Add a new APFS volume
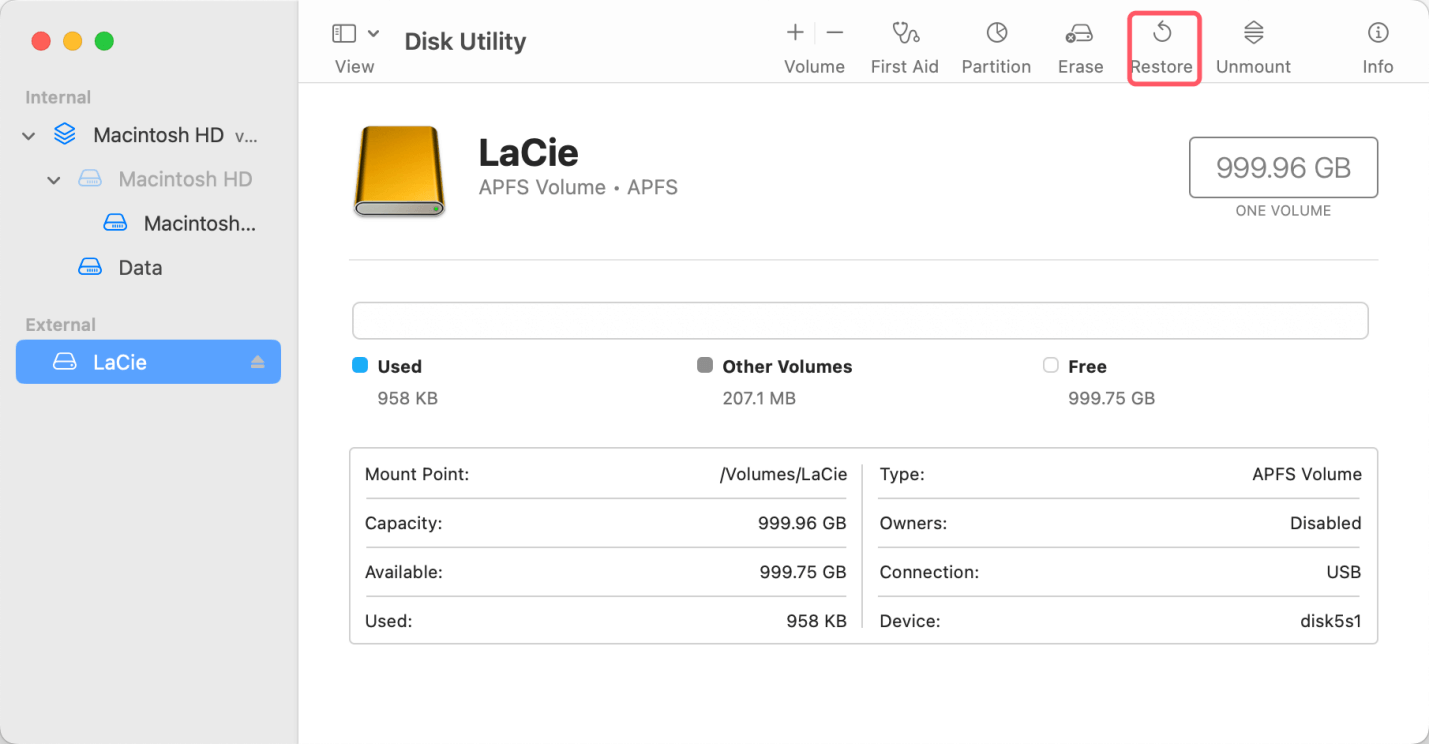The image size is (1429, 744). pyautogui.click(x=794, y=41)
